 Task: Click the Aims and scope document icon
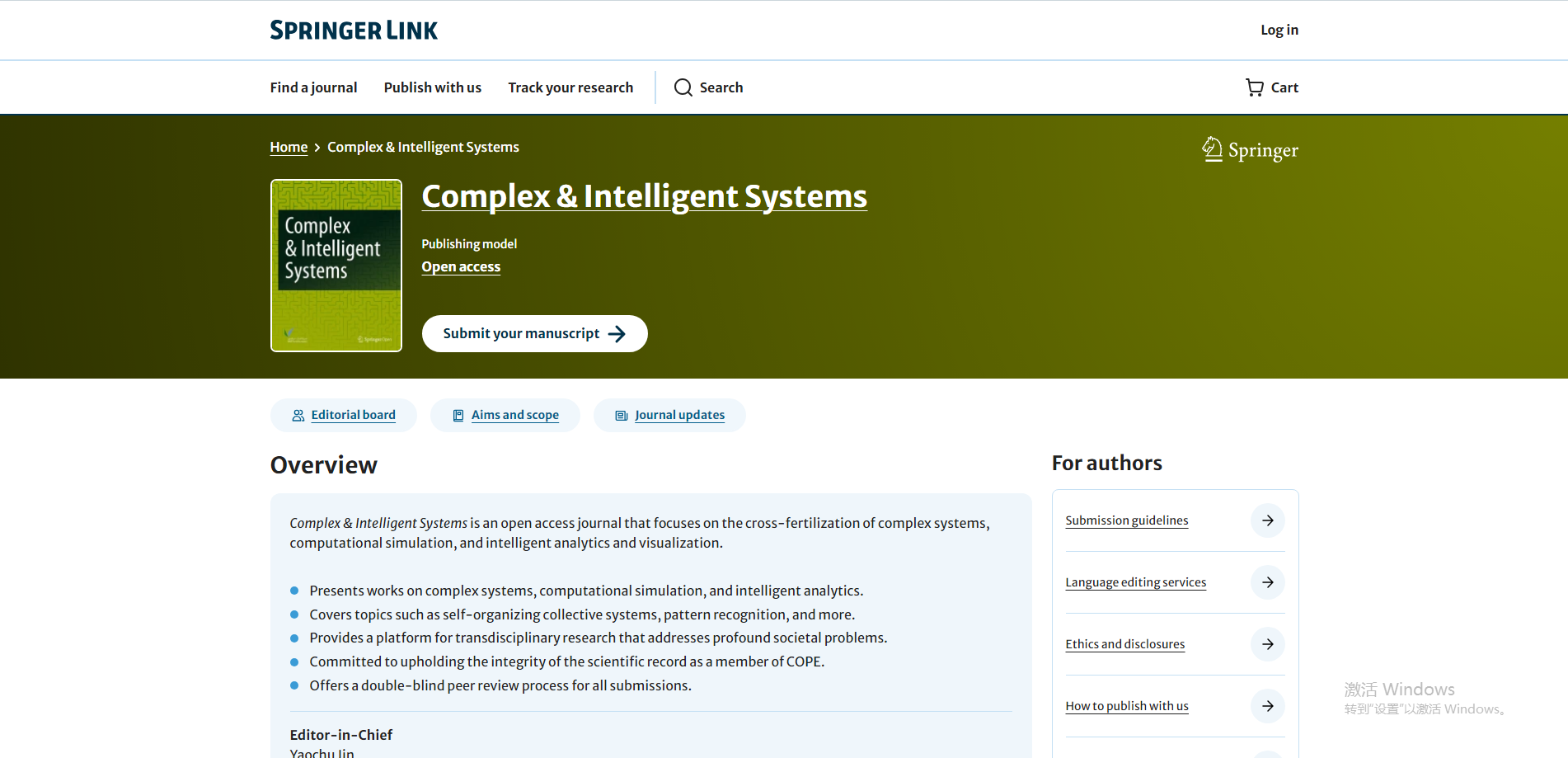pyautogui.click(x=458, y=416)
